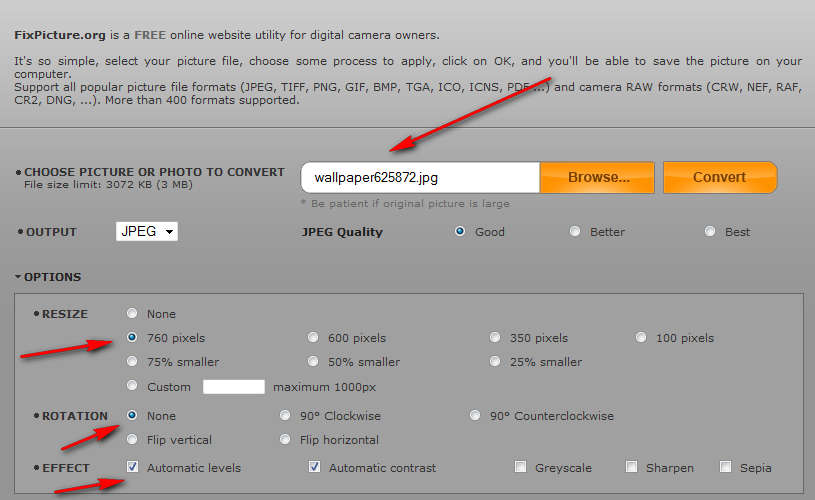Select None for rotation
The height and width of the screenshot is (500, 815).
pyautogui.click(x=132, y=415)
